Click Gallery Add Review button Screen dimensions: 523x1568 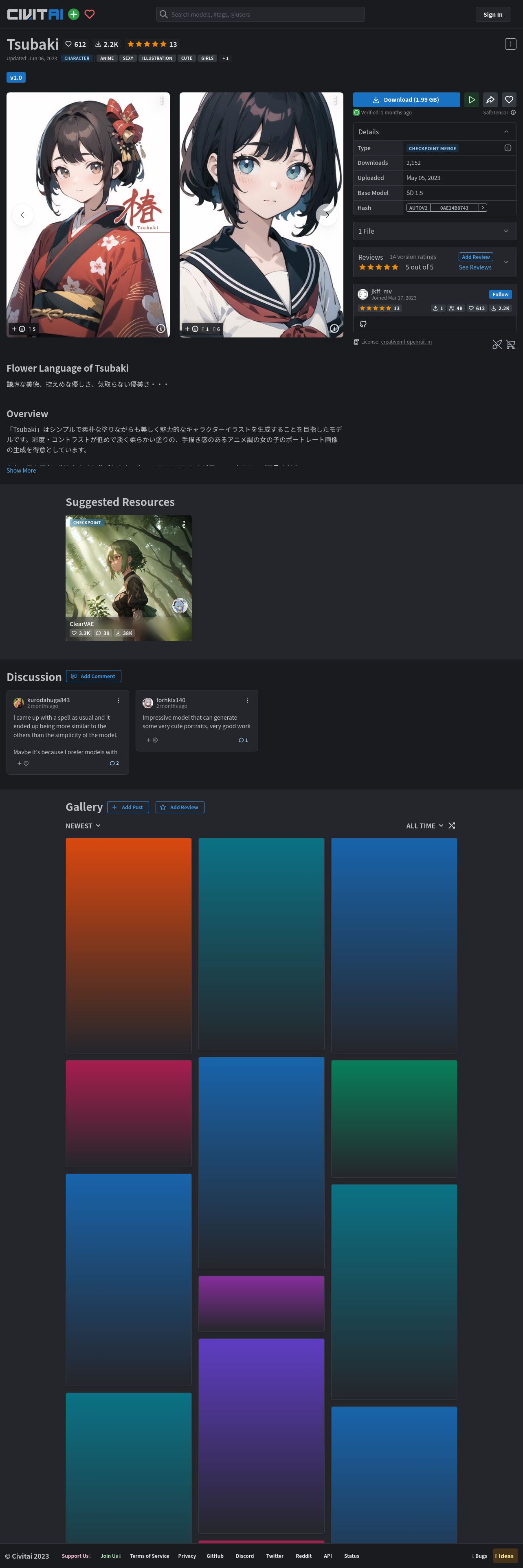[x=180, y=807]
